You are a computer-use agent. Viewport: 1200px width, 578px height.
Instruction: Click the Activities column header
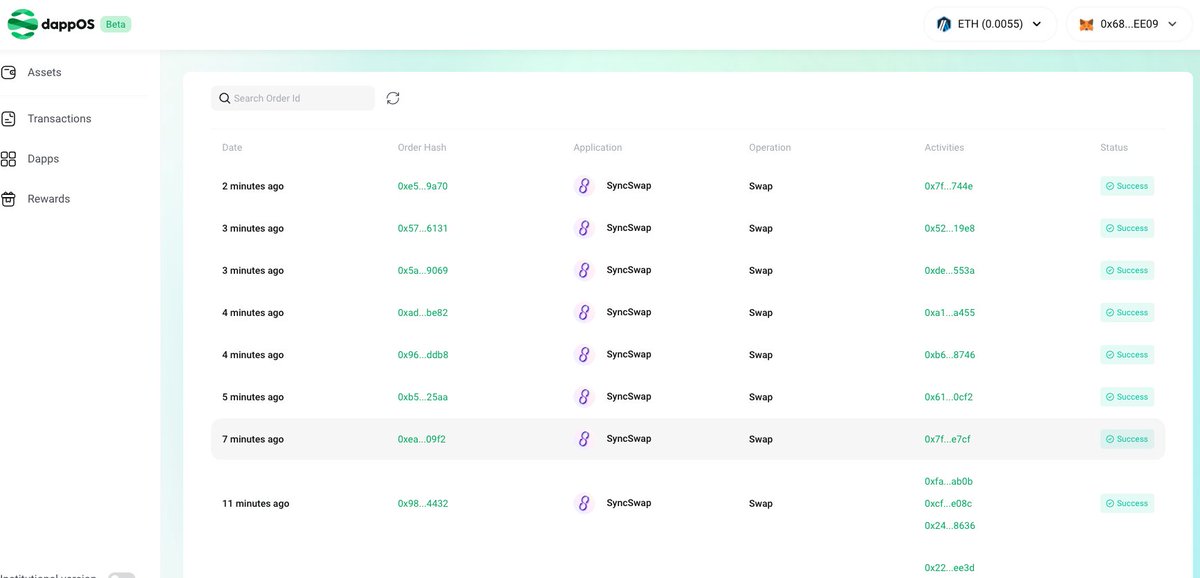pyautogui.click(x=944, y=147)
